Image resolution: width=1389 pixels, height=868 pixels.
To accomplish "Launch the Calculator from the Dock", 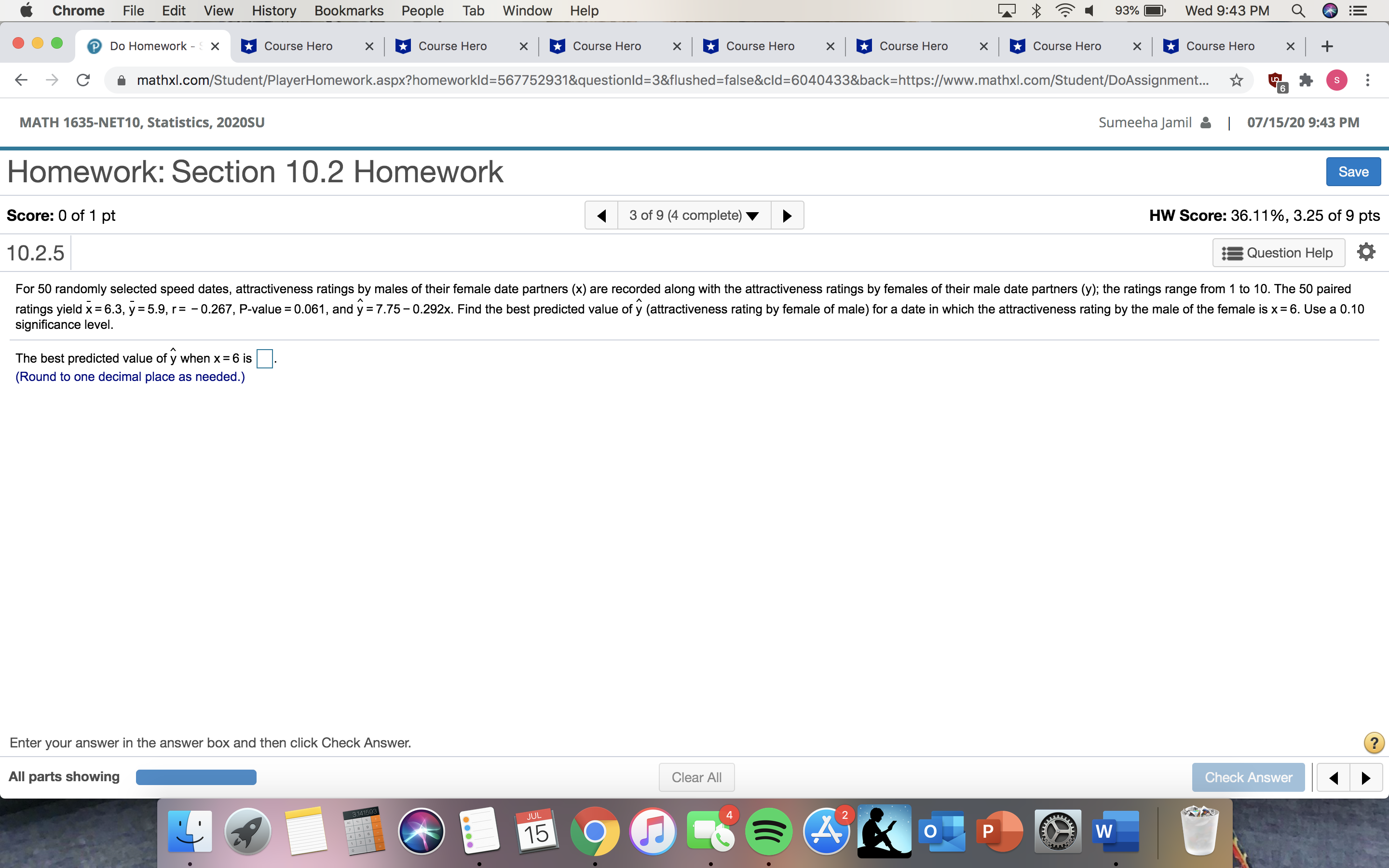I will [363, 831].
